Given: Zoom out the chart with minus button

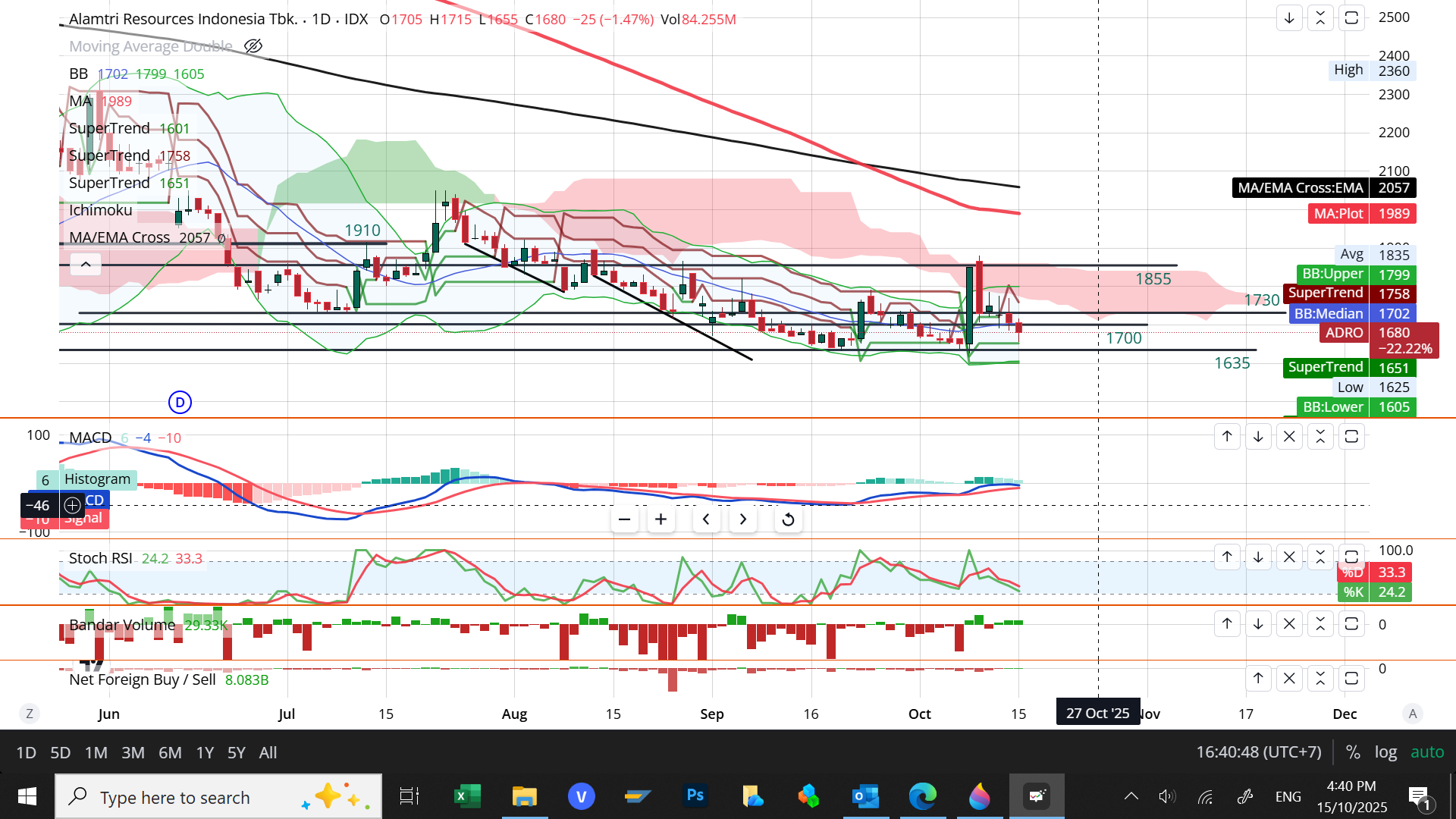Looking at the screenshot, I should [624, 519].
